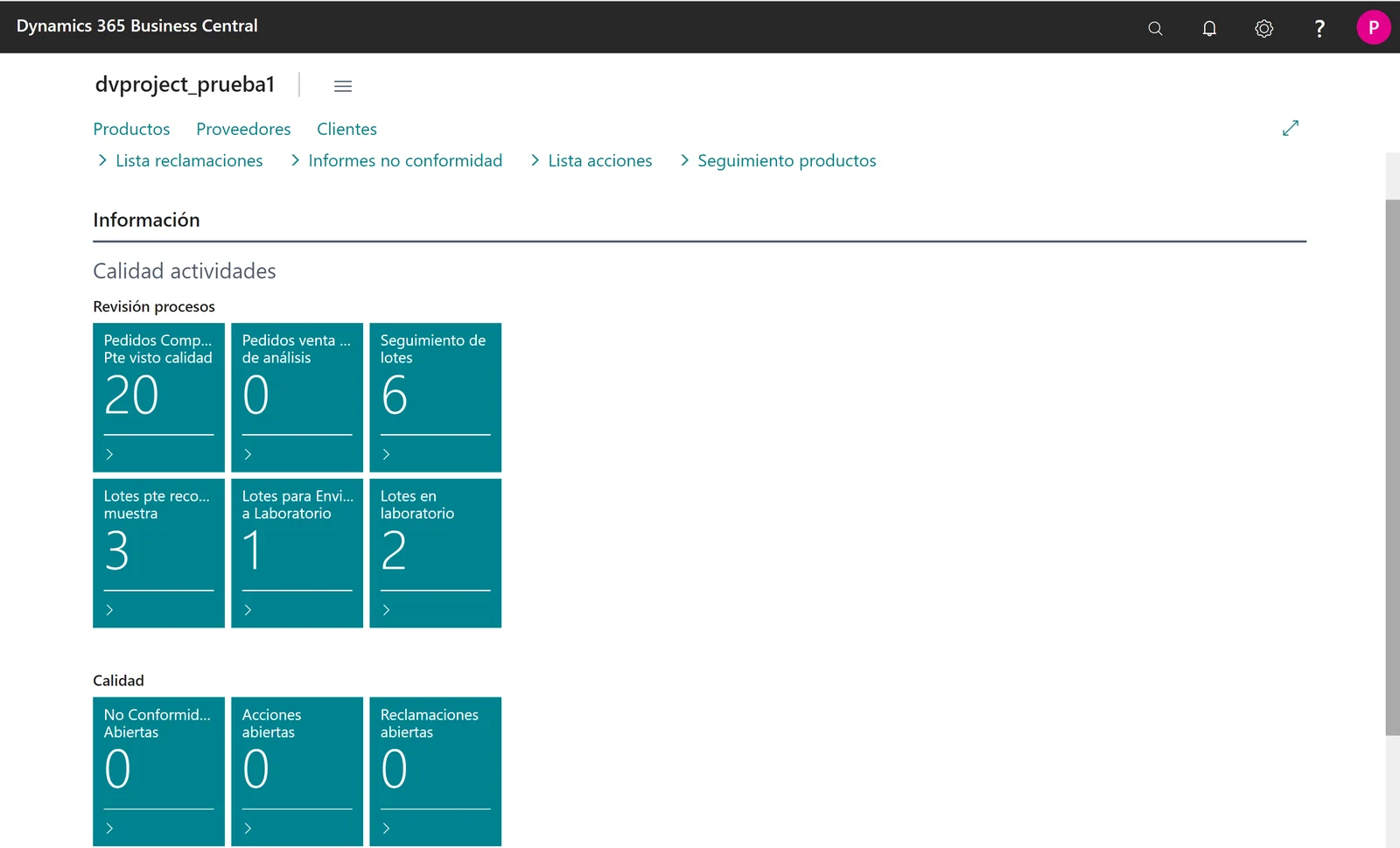Click the number 0 on No Conformidades Abiertas tile
The height and width of the screenshot is (848, 1400).
[117, 769]
